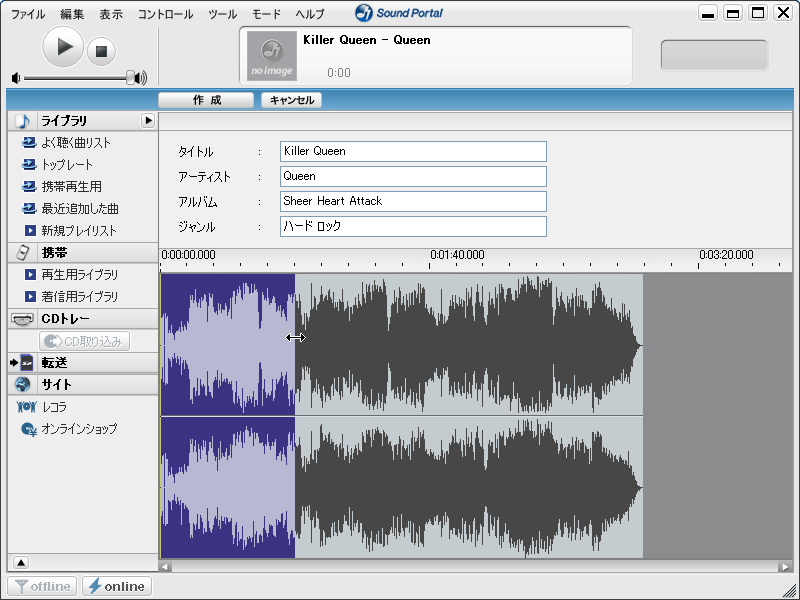This screenshot has height=600, width=800.
Task: Click the オンラインショップ icon
Action: click(x=29, y=430)
